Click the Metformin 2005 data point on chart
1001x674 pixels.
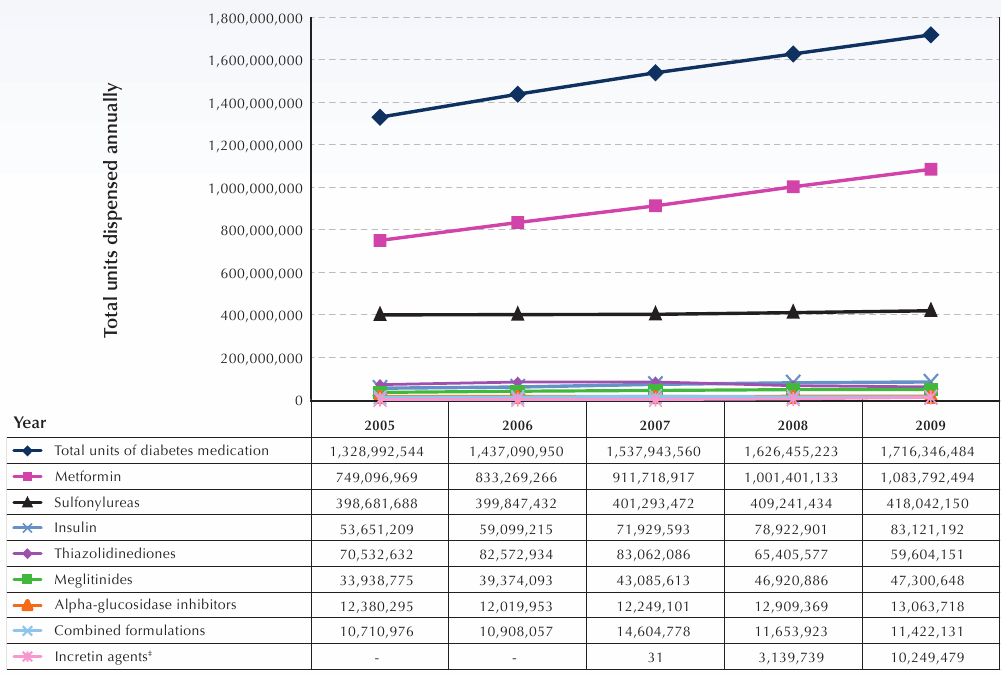380,241
